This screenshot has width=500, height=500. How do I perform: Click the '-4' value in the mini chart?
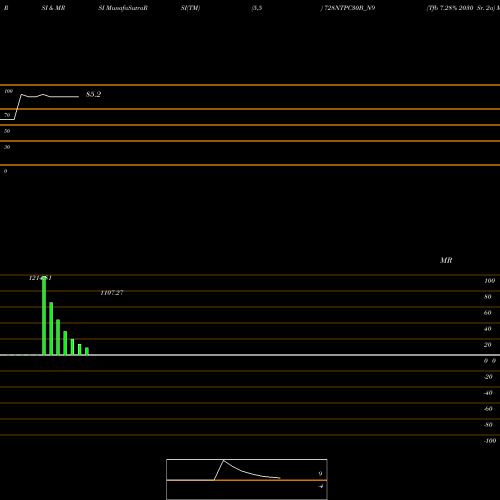[320, 486]
